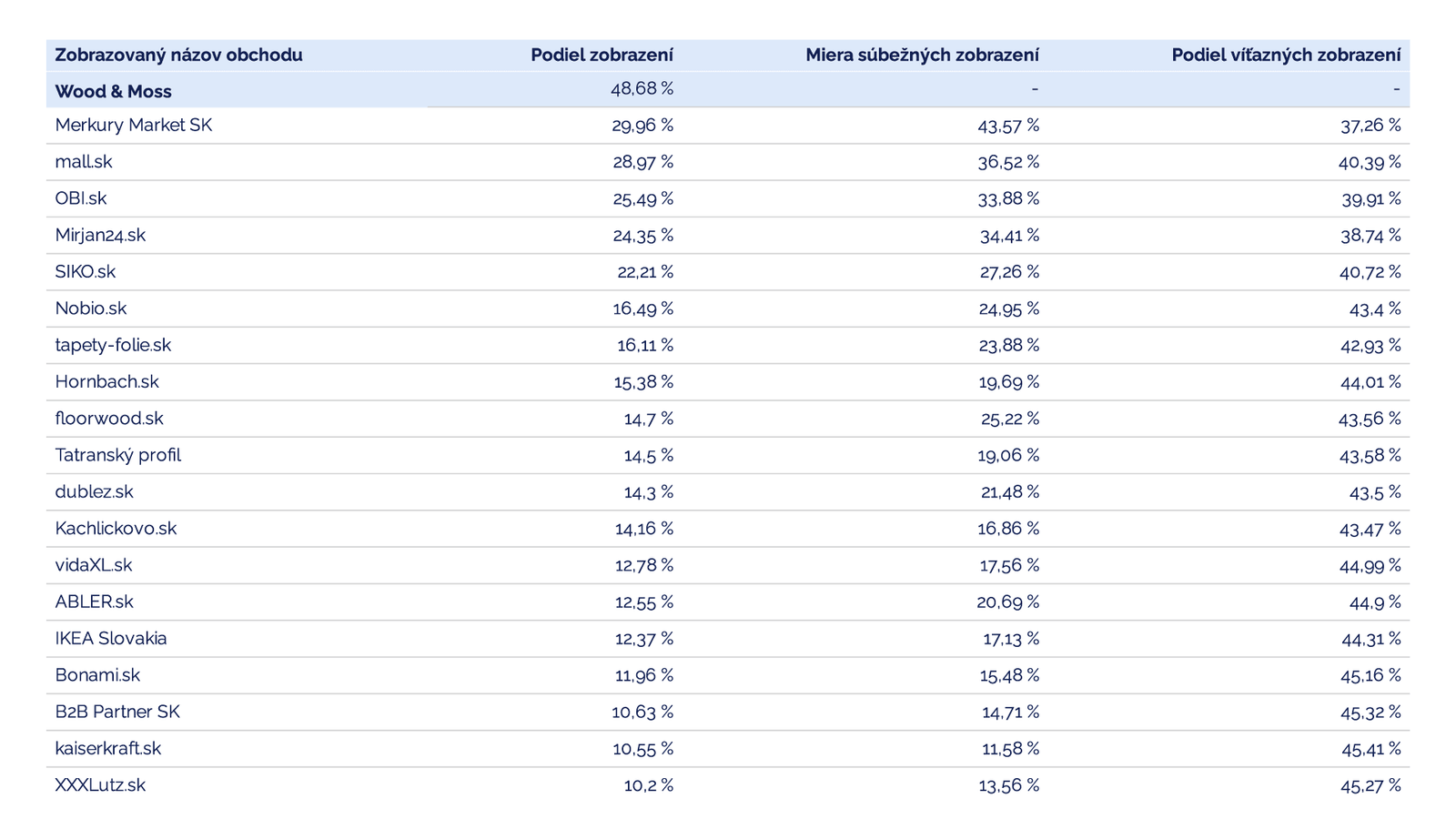Image resolution: width=1456 pixels, height=829 pixels.
Task: Click the mall.sk store name
Action: (84, 162)
